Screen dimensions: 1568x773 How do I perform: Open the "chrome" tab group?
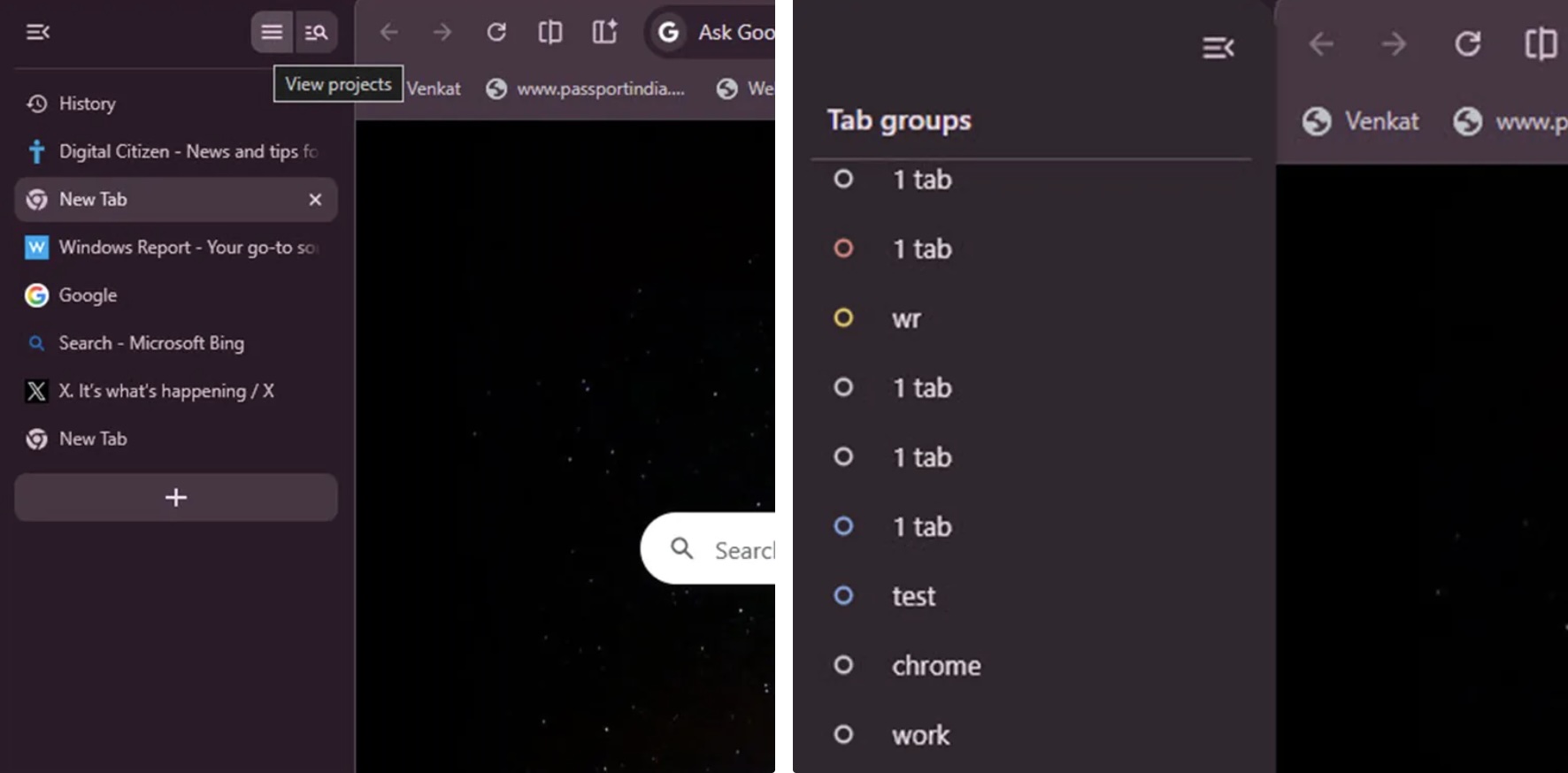(935, 666)
